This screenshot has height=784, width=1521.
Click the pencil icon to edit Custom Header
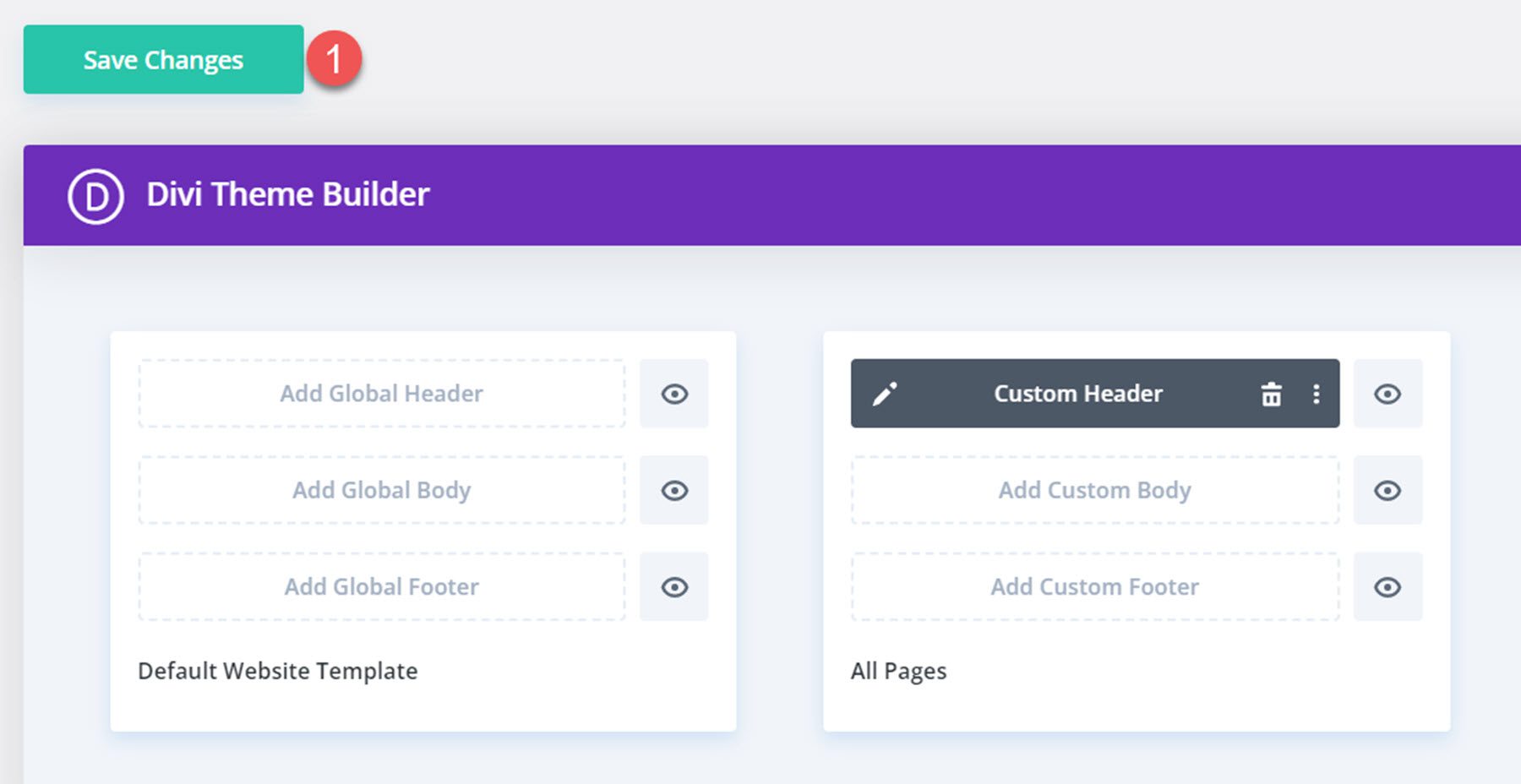(886, 393)
